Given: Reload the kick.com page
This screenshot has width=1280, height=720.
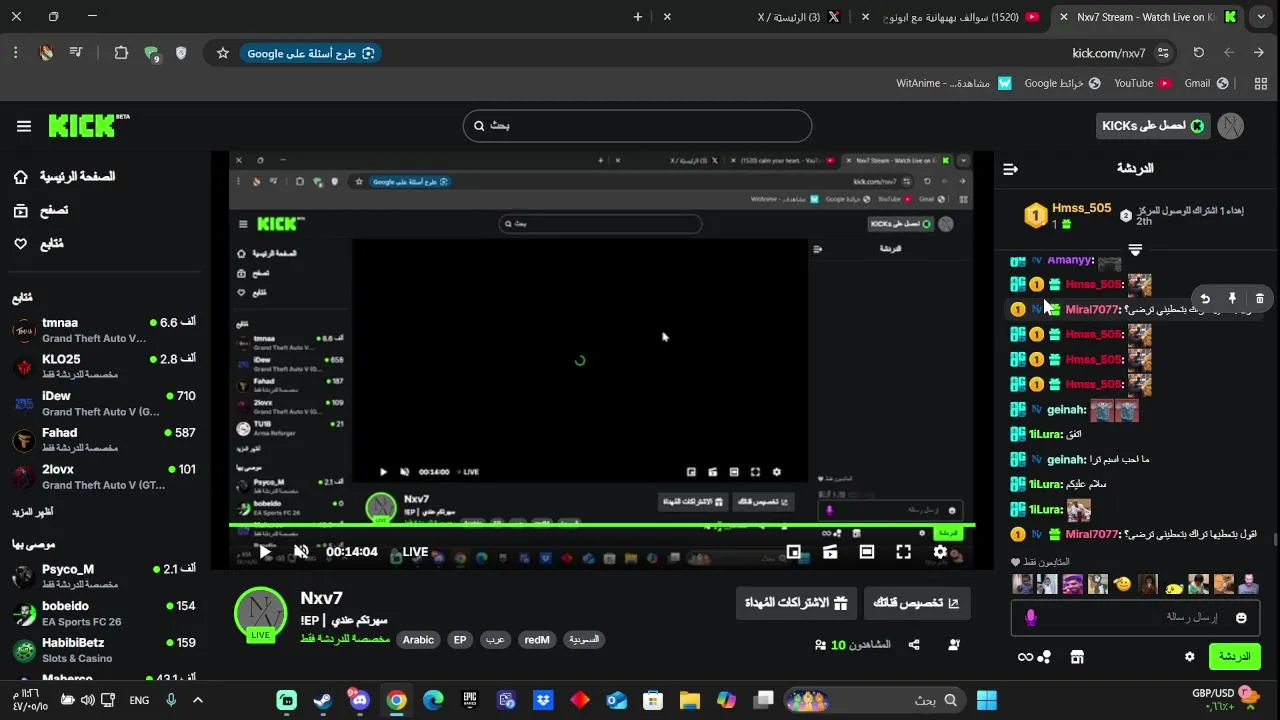Looking at the screenshot, I should click(x=1198, y=53).
